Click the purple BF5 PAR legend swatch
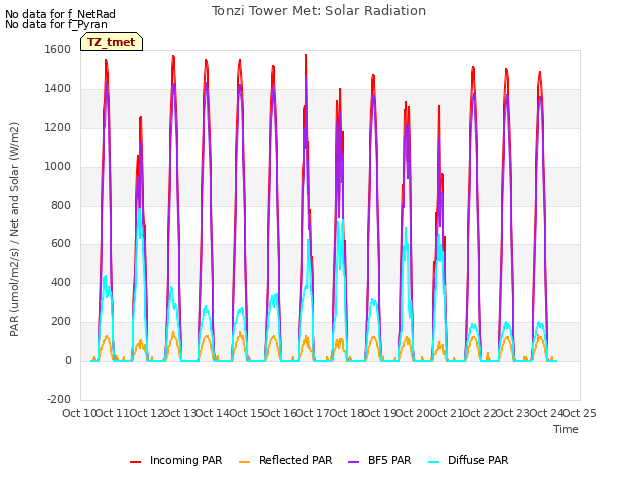 click(x=353, y=462)
